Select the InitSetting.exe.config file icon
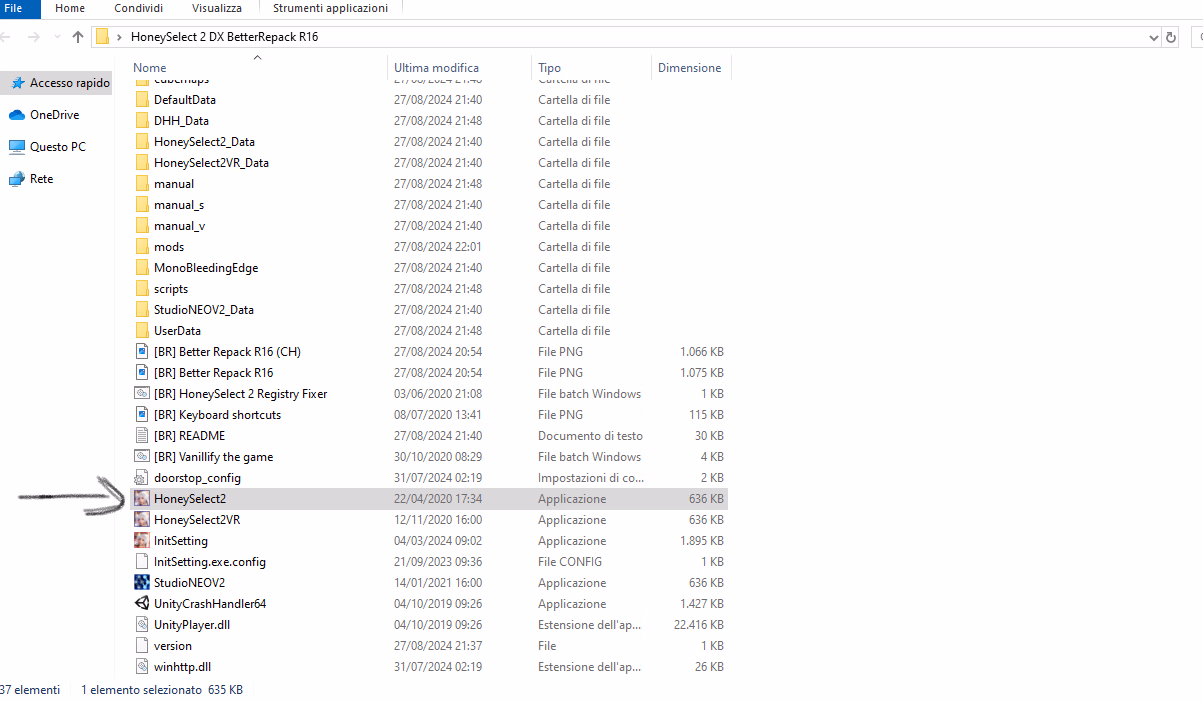The width and height of the screenshot is (1203, 701). (142, 561)
